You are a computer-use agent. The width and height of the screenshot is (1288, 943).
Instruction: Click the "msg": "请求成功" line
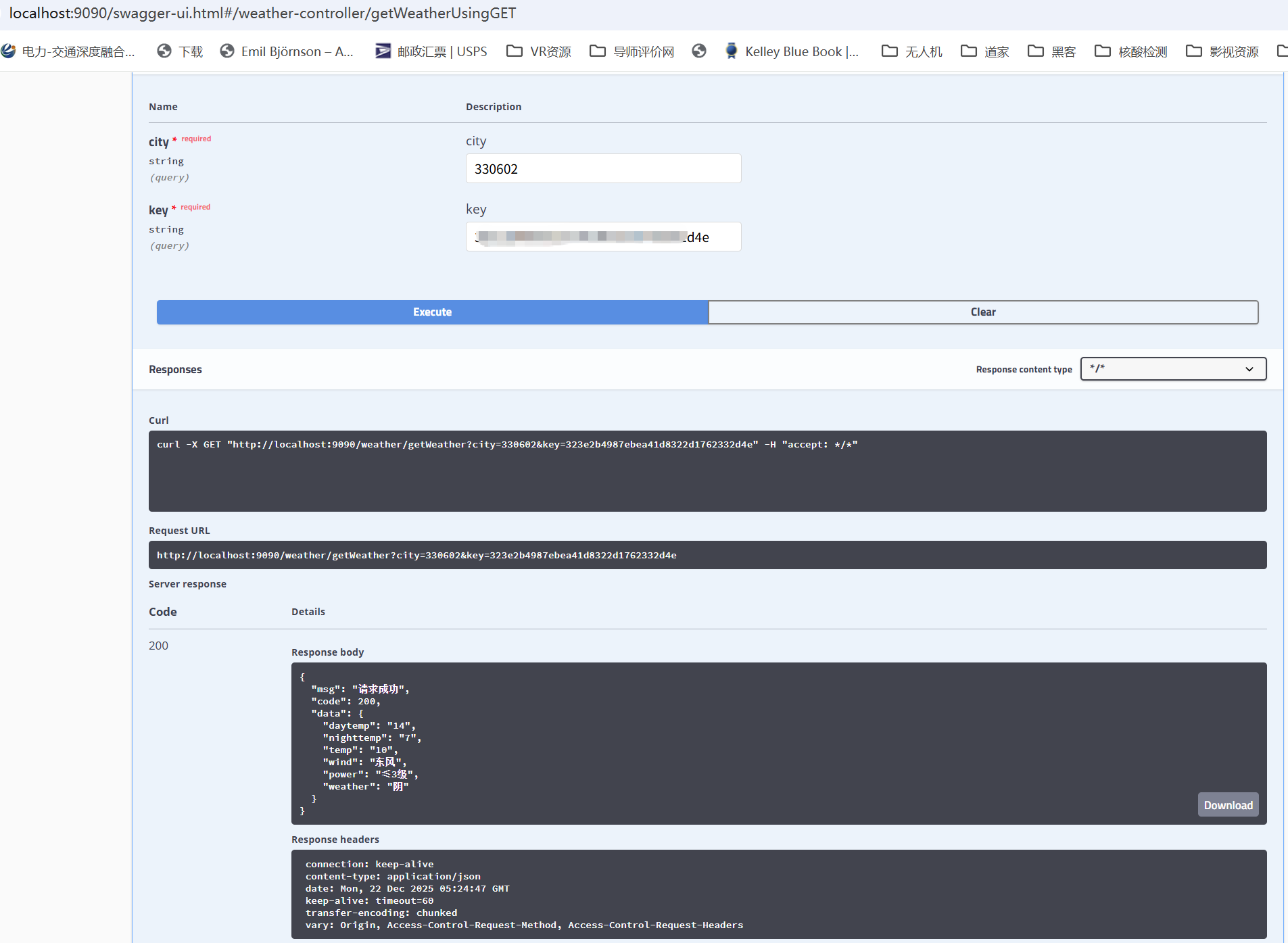(360, 689)
